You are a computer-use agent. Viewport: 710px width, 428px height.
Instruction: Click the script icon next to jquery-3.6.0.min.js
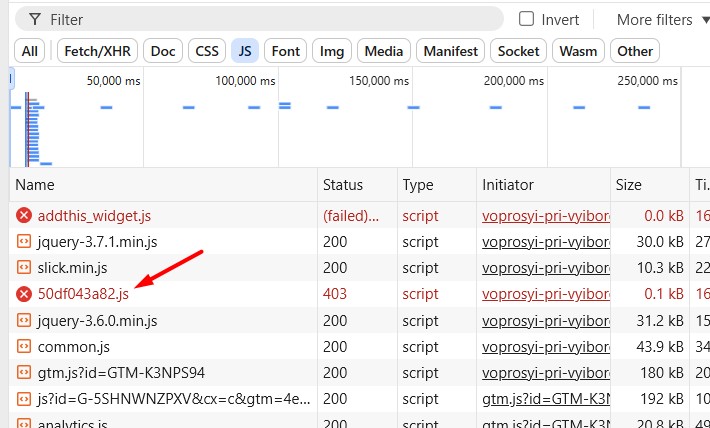pyautogui.click(x=24, y=320)
